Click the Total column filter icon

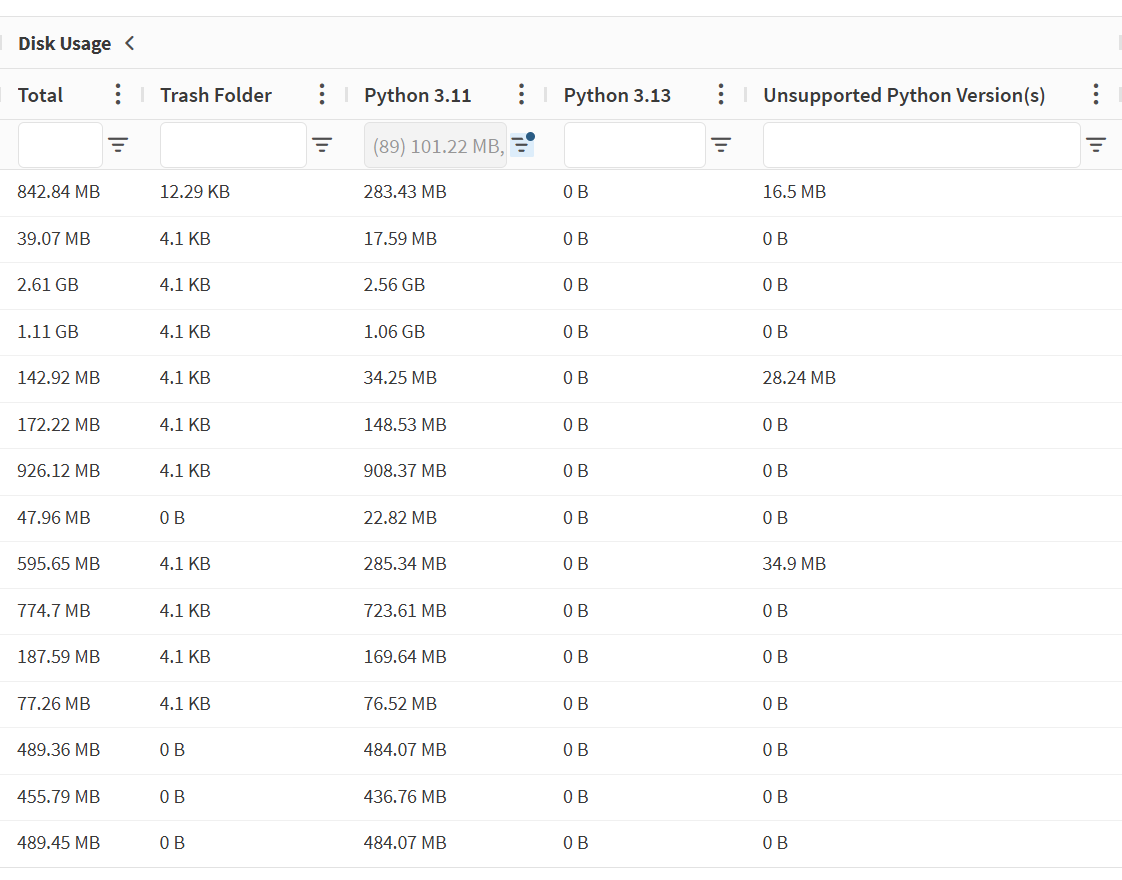point(118,145)
